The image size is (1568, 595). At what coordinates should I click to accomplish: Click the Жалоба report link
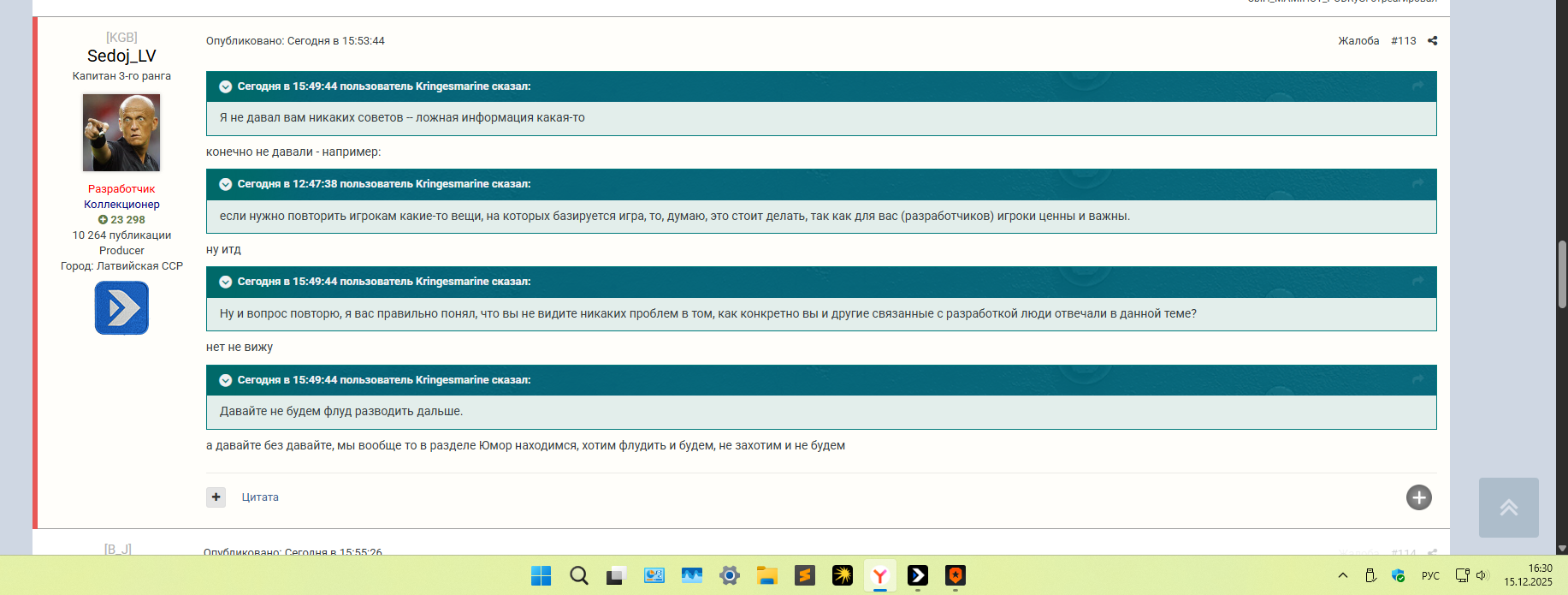point(1358,41)
